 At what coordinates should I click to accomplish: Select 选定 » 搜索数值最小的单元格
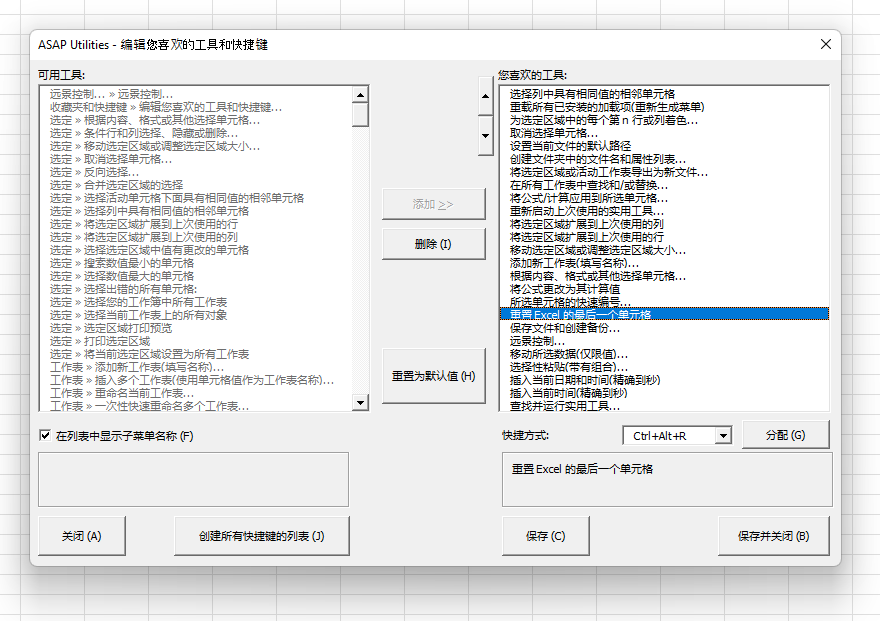[x=122, y=263]
